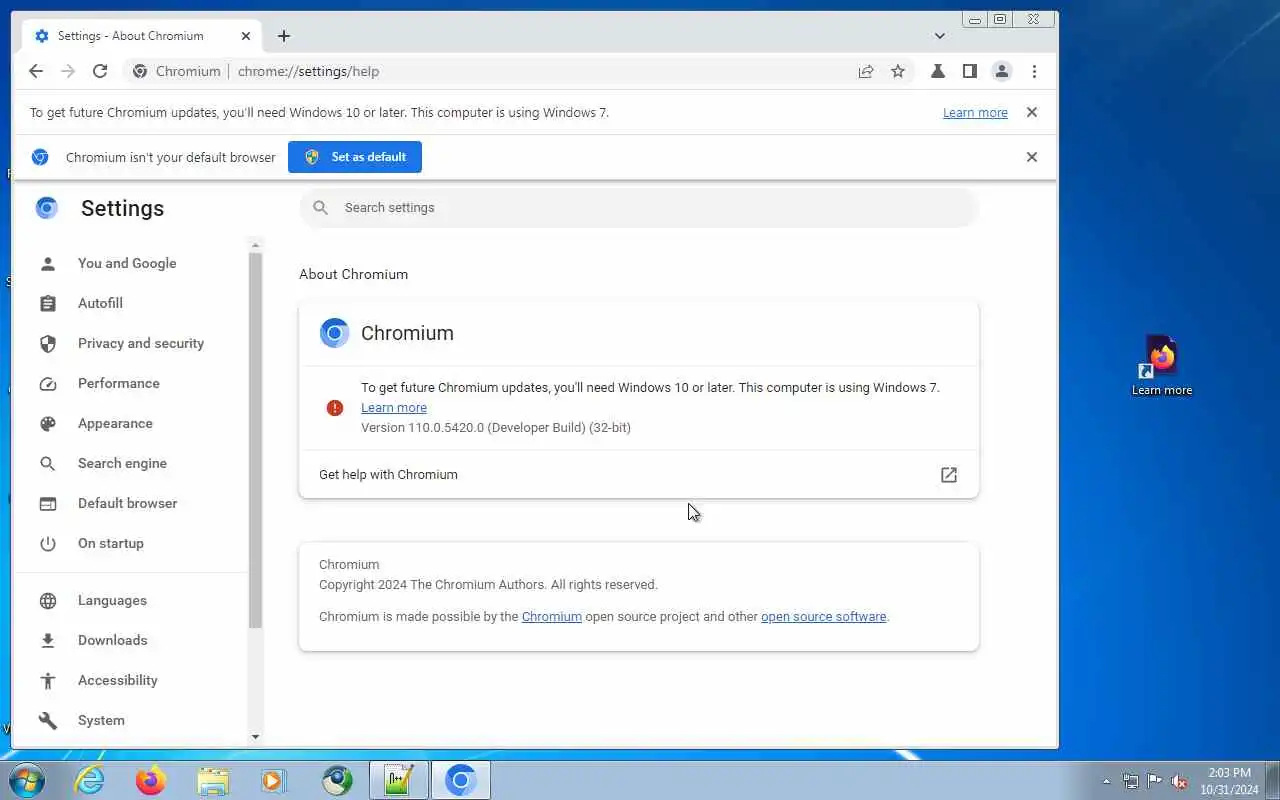Image resolution: width=1280 pixels, height=800 pixels.
Task: Reload the settings page
Action: (100, 71)
